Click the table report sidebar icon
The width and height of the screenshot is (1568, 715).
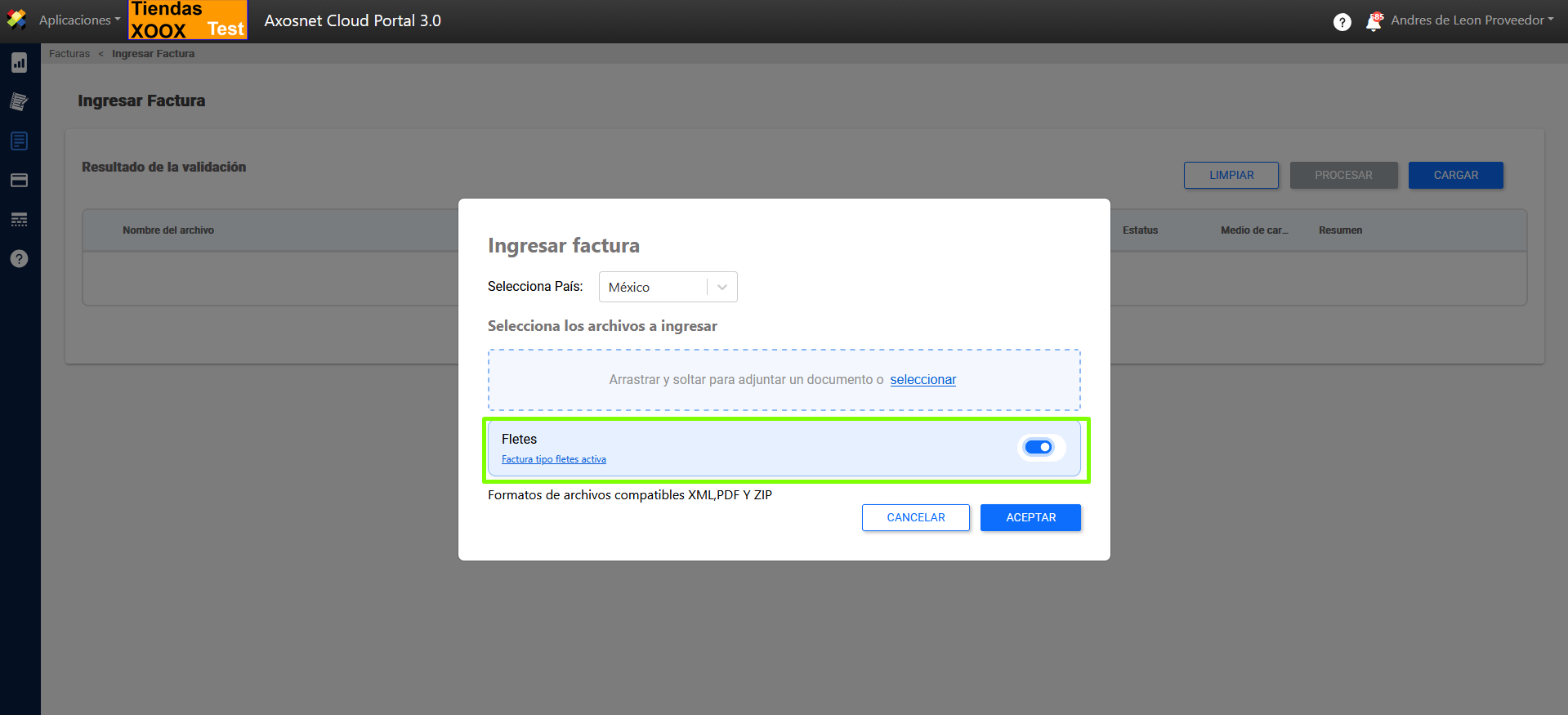19,220
